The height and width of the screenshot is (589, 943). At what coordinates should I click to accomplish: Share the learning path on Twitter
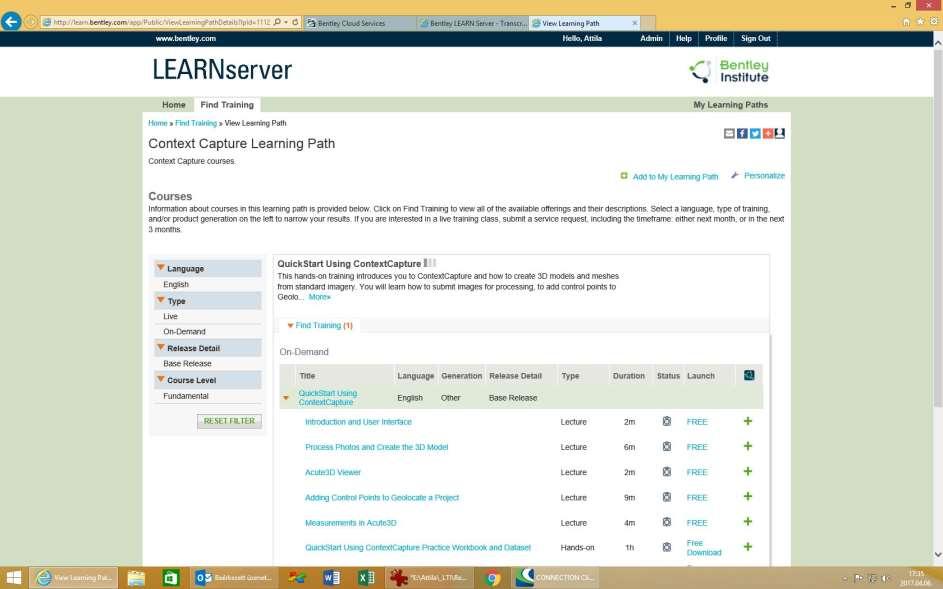(x=755, y=134)
